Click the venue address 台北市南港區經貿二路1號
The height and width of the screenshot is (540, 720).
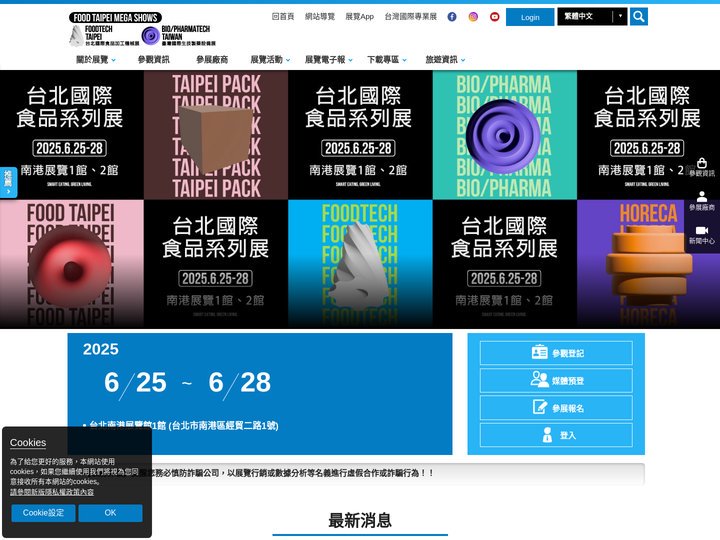coord(224,426)
